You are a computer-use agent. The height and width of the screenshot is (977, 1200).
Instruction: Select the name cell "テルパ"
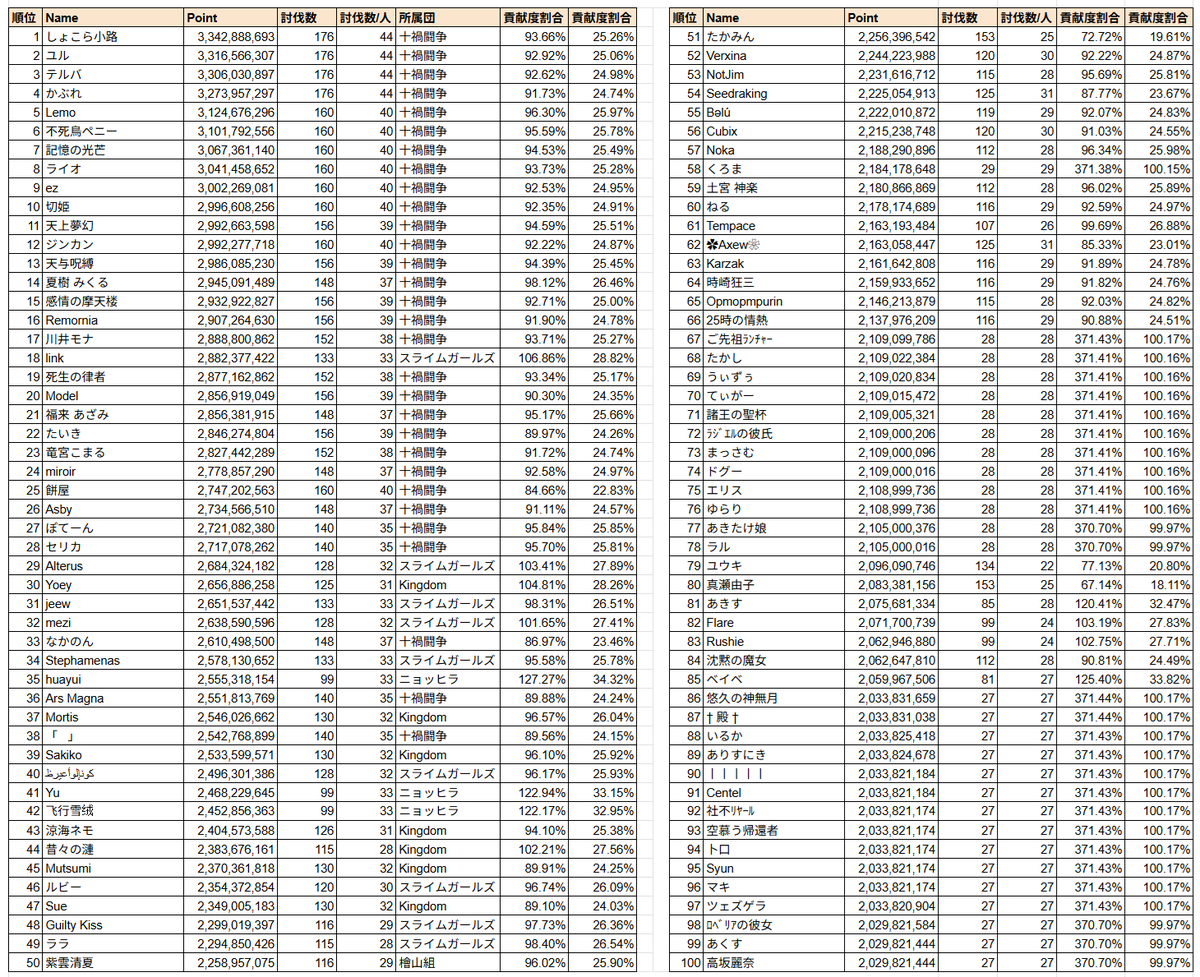click(x=113, y=75)
